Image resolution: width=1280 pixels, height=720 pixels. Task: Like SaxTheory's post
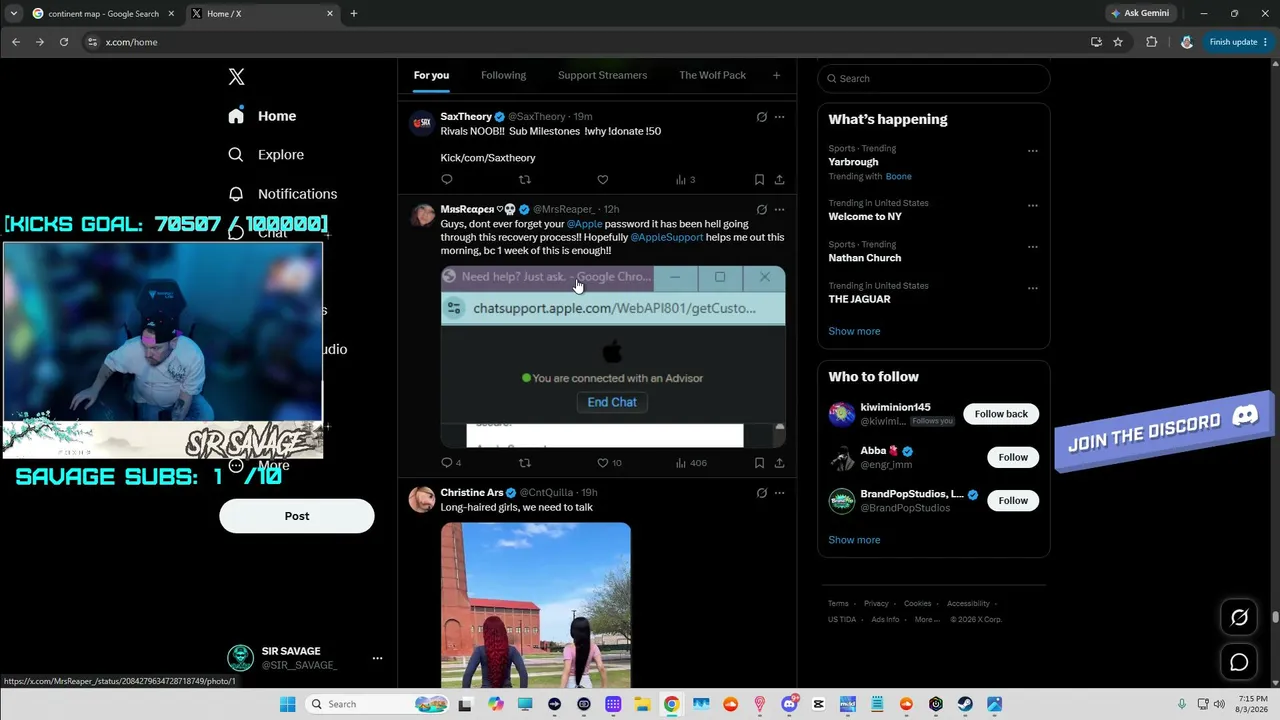tap(602, 180)
